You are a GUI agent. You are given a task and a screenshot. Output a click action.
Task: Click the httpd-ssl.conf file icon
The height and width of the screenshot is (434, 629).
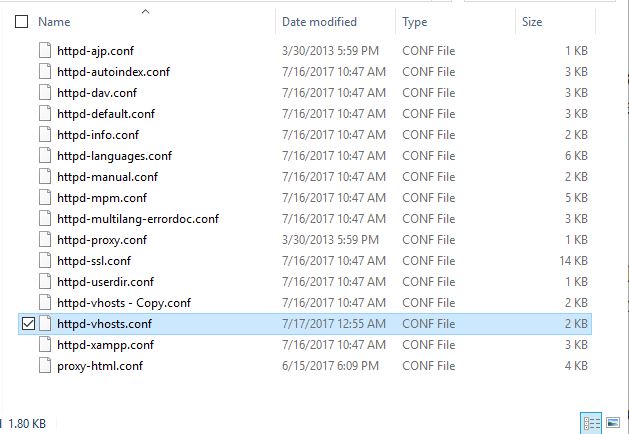click(x=45, y=261)
